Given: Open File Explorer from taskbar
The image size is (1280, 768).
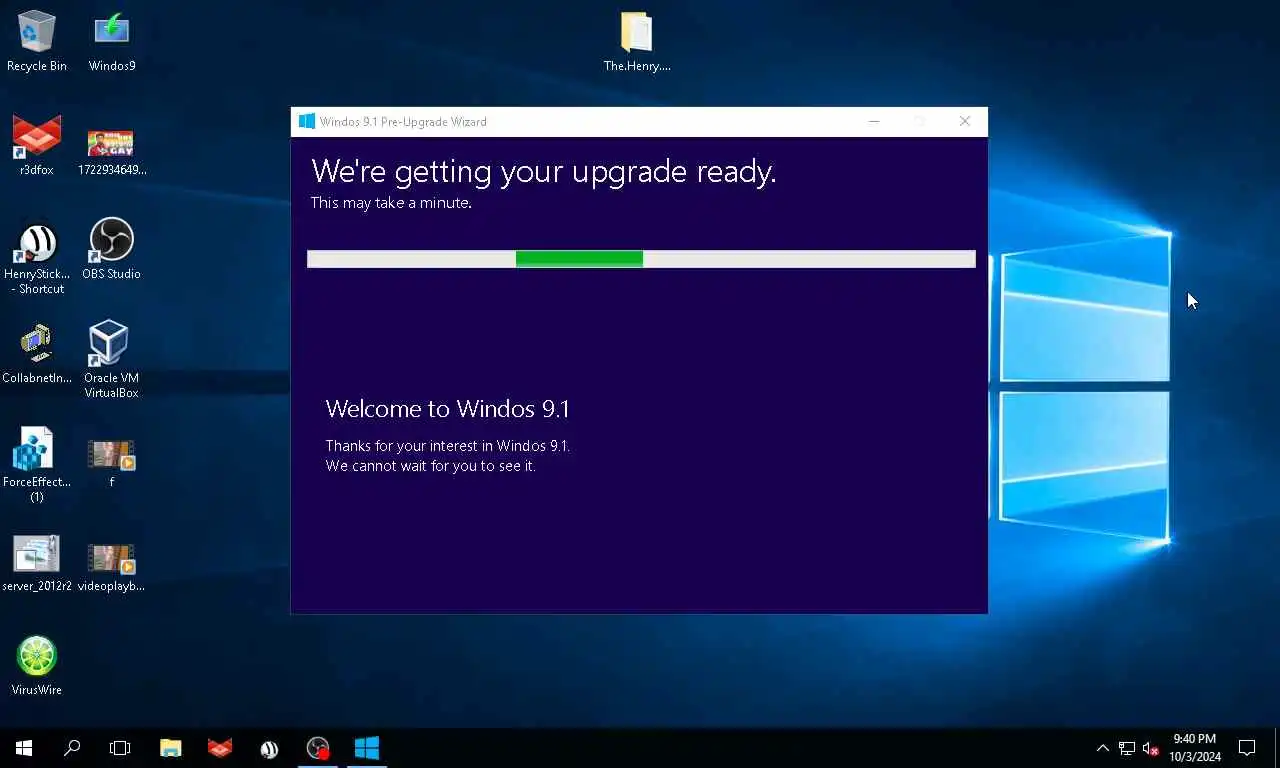Looking at the screenshot, I should (x=171, y=748).
